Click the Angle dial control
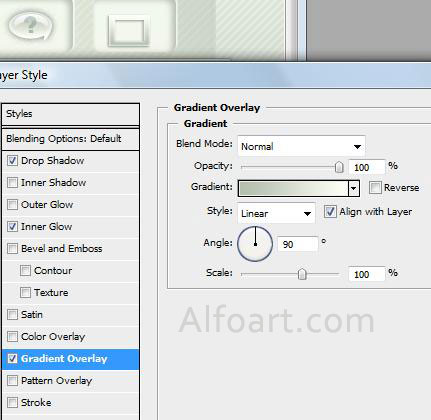 [255, 244]
